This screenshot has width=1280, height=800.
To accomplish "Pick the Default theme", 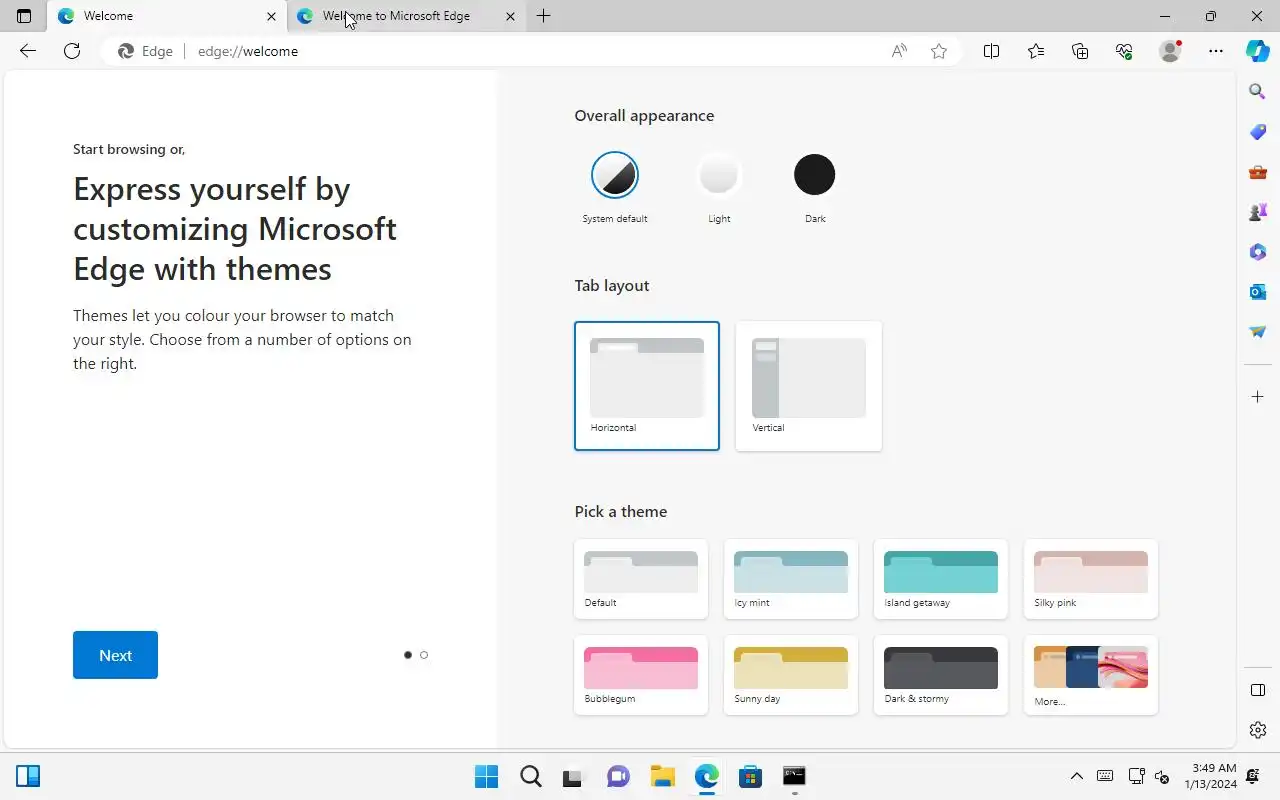I will [x=641, y=579].
